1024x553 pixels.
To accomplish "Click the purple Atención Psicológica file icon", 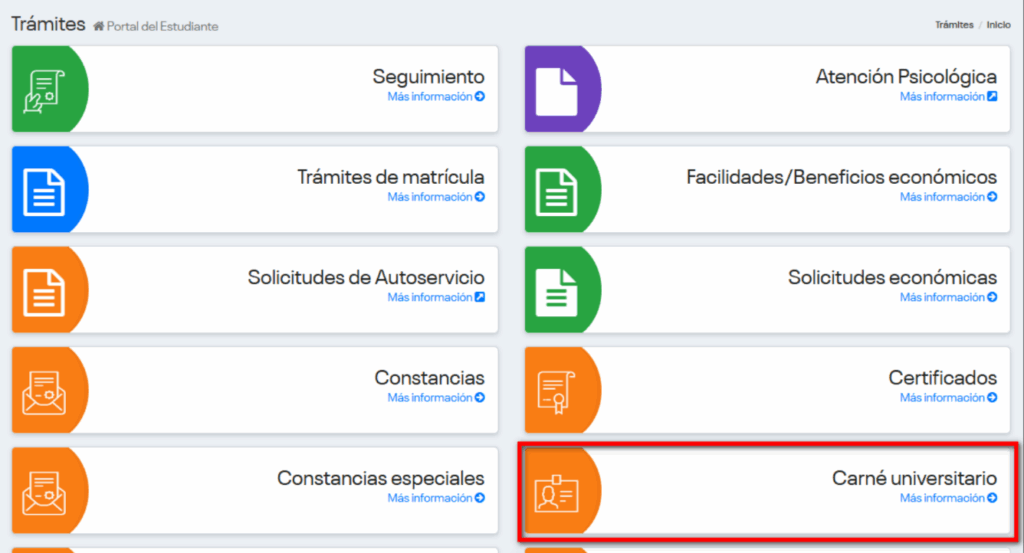I will point(557,89).
